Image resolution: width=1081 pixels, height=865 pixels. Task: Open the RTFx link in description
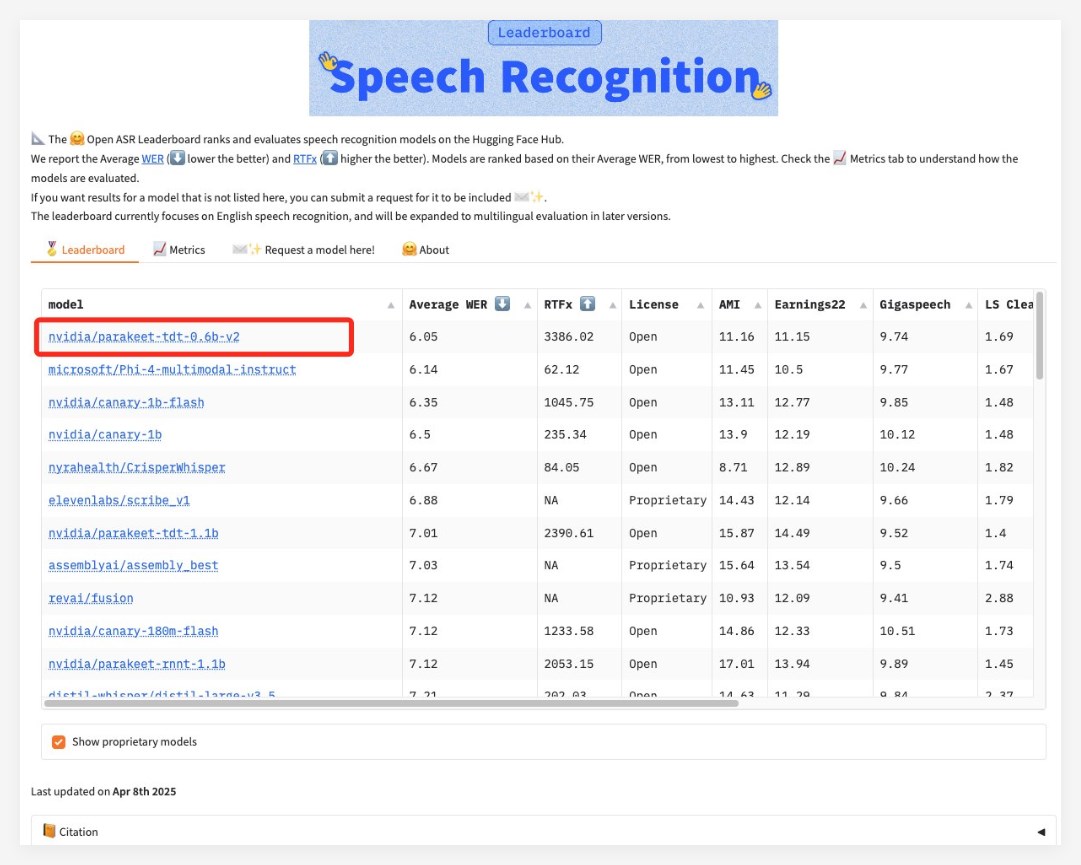click(x=305, y=159)
